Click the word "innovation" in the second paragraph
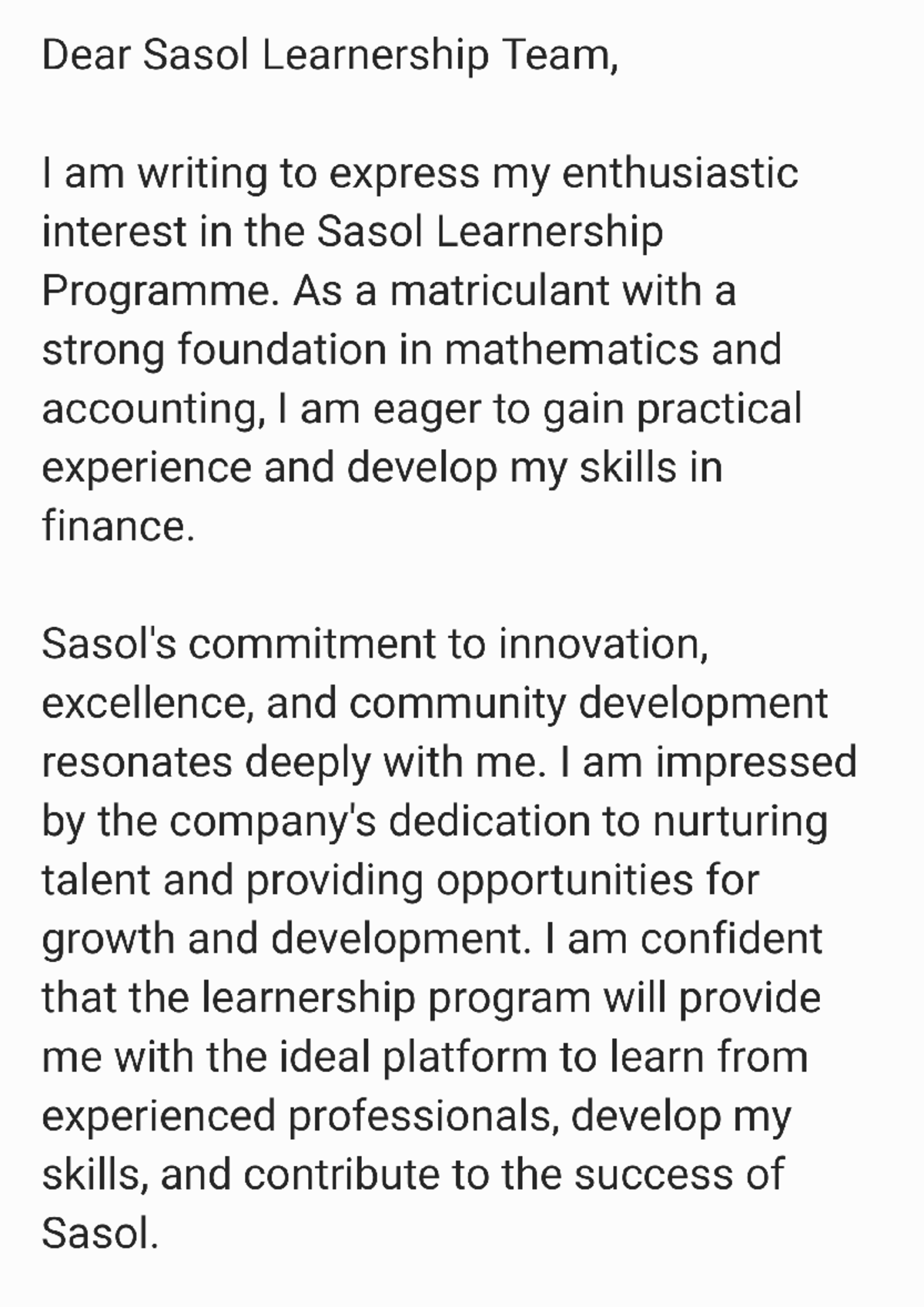Screen dimensions: 924x1307 tap(601, 644)
